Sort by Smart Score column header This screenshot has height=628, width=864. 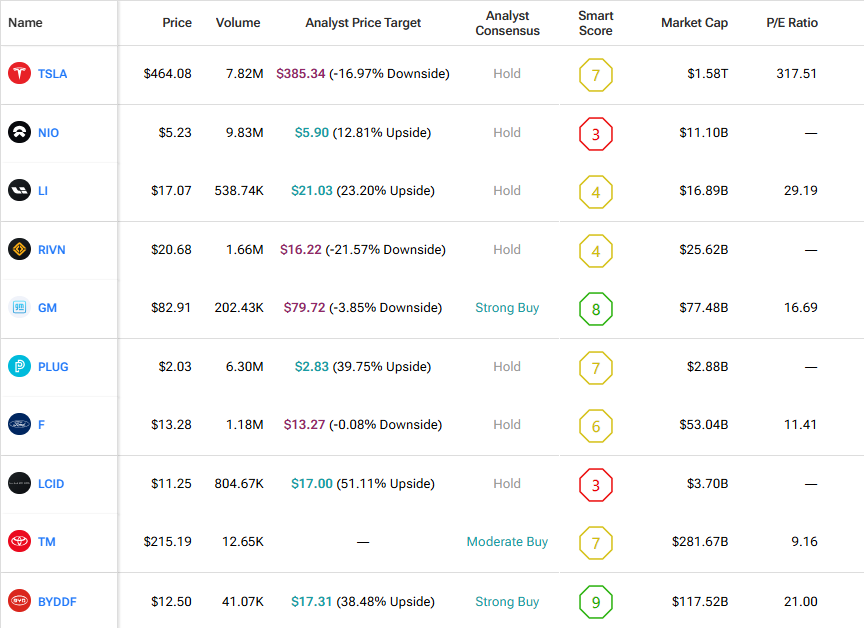pos(596,23)
